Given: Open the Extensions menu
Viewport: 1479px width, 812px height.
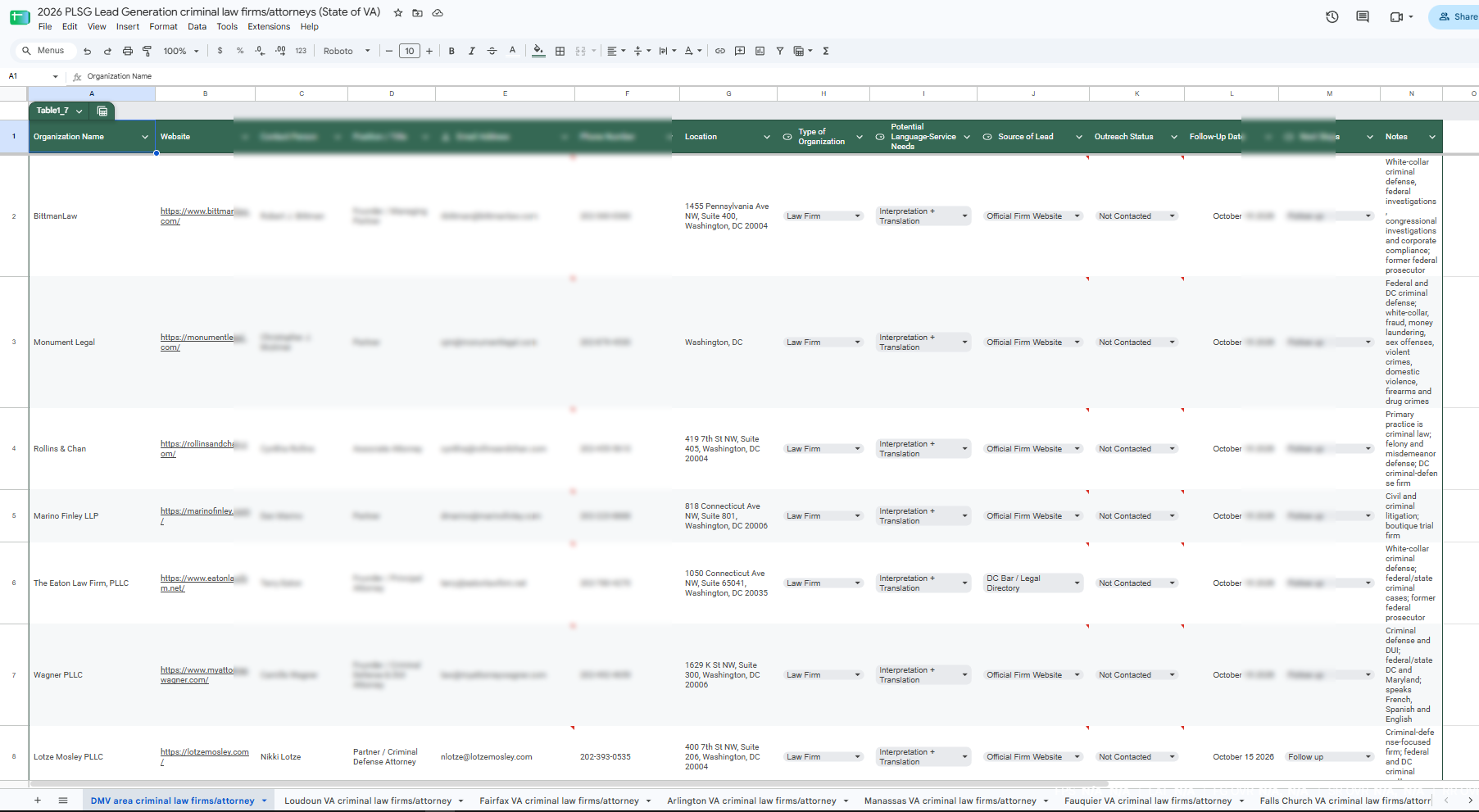Looking at the screenshot, I should pos(269,27).
